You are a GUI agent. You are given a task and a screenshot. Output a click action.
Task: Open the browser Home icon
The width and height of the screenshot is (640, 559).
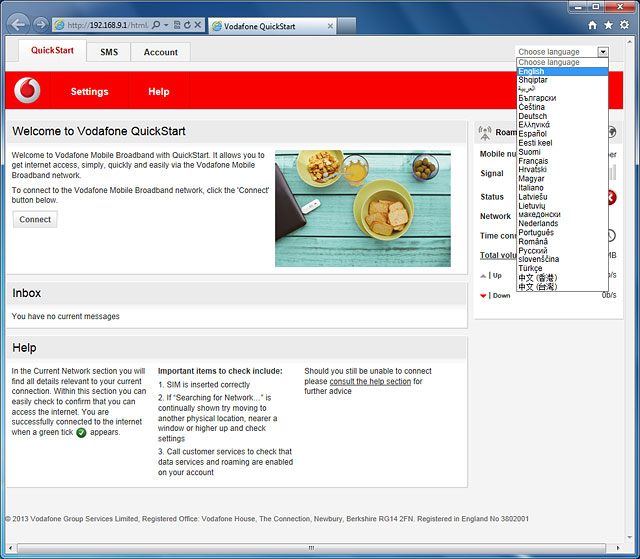[x=593, y=25]
